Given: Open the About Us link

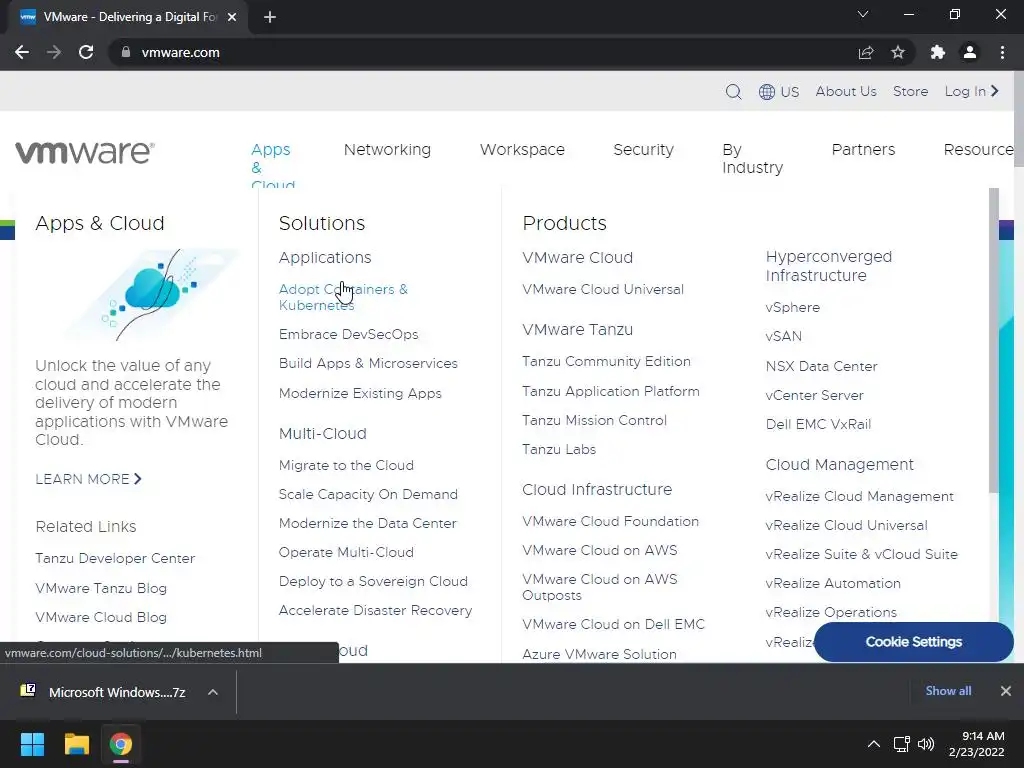Looking at the screenshot, I should pyautogui.click(x=846, y=91).
